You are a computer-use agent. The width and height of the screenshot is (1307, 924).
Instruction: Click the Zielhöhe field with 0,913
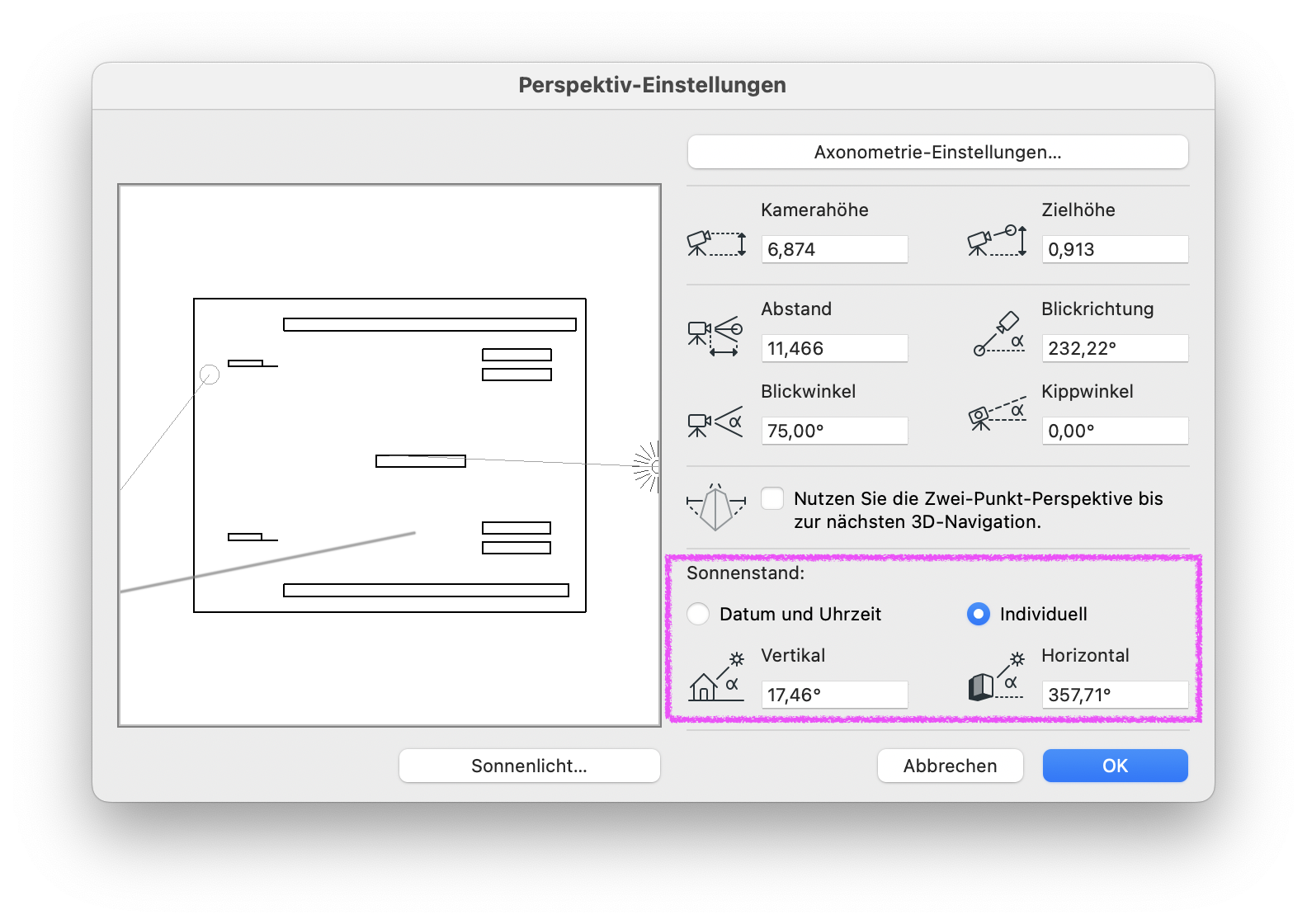click(x=1115, y=249)
